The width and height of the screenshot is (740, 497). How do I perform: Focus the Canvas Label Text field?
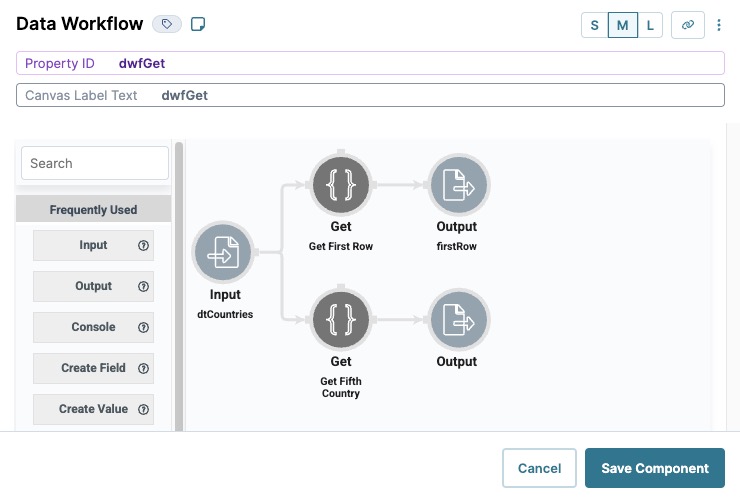[x=370, y=95]
